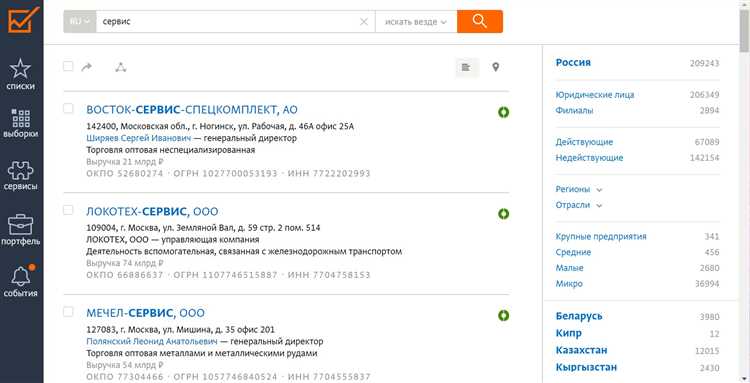
Task: Check the ЛОКОТЕХ-СЕРВИС row checkbox
Action: pyautogui.click(x=68, y=210)
